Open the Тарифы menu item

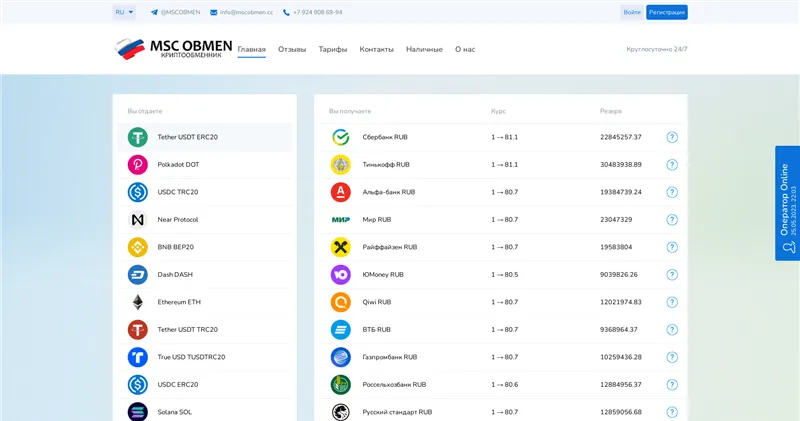333,49
